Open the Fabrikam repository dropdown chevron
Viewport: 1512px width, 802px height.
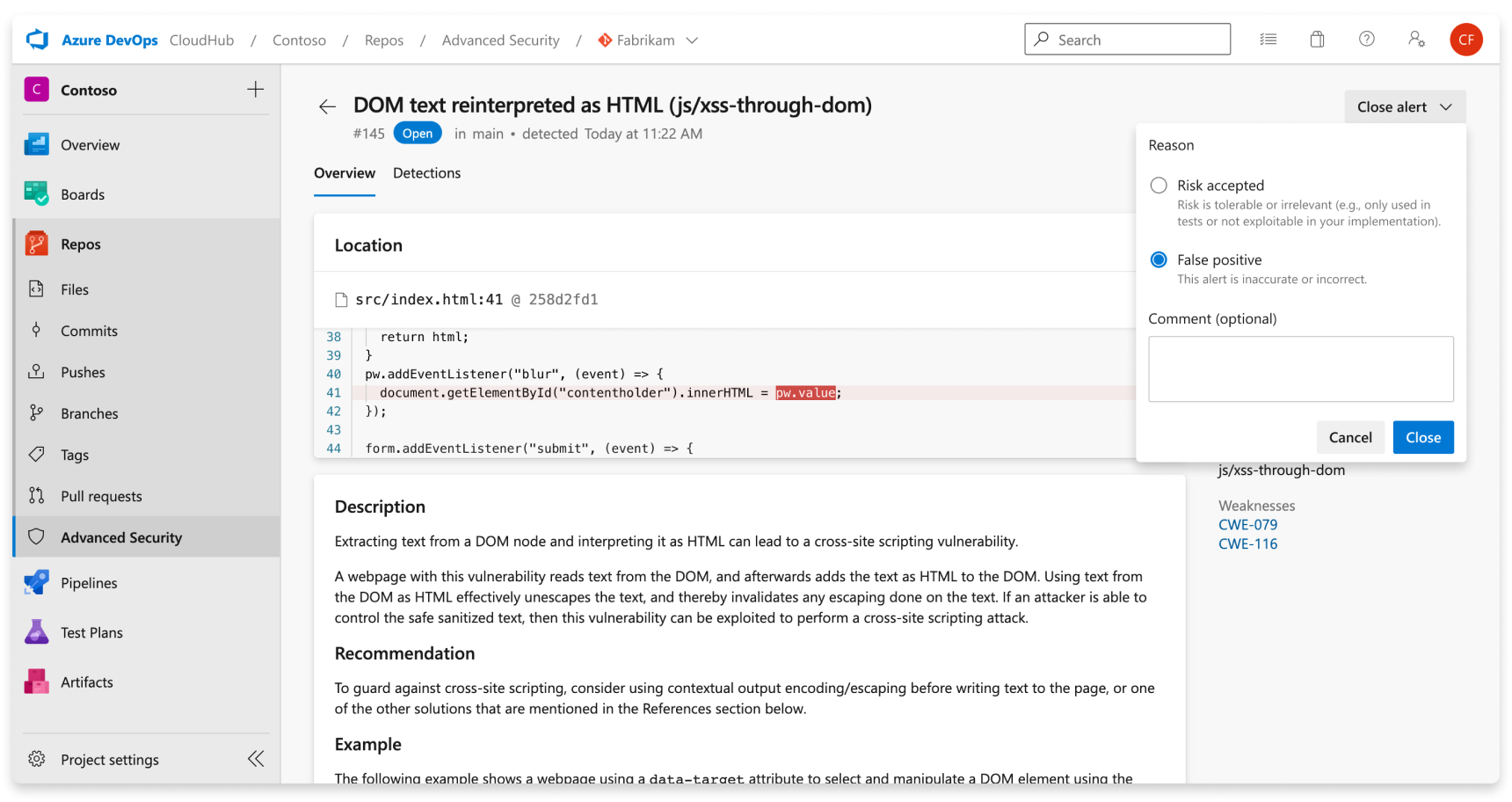pyautogui.click(x=692, y=40)
